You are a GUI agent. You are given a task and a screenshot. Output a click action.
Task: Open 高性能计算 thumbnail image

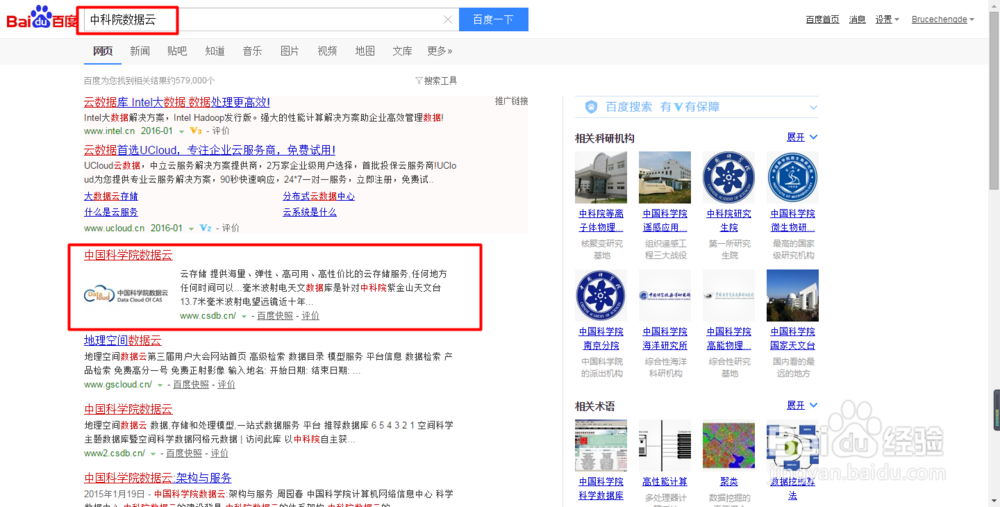665,445
